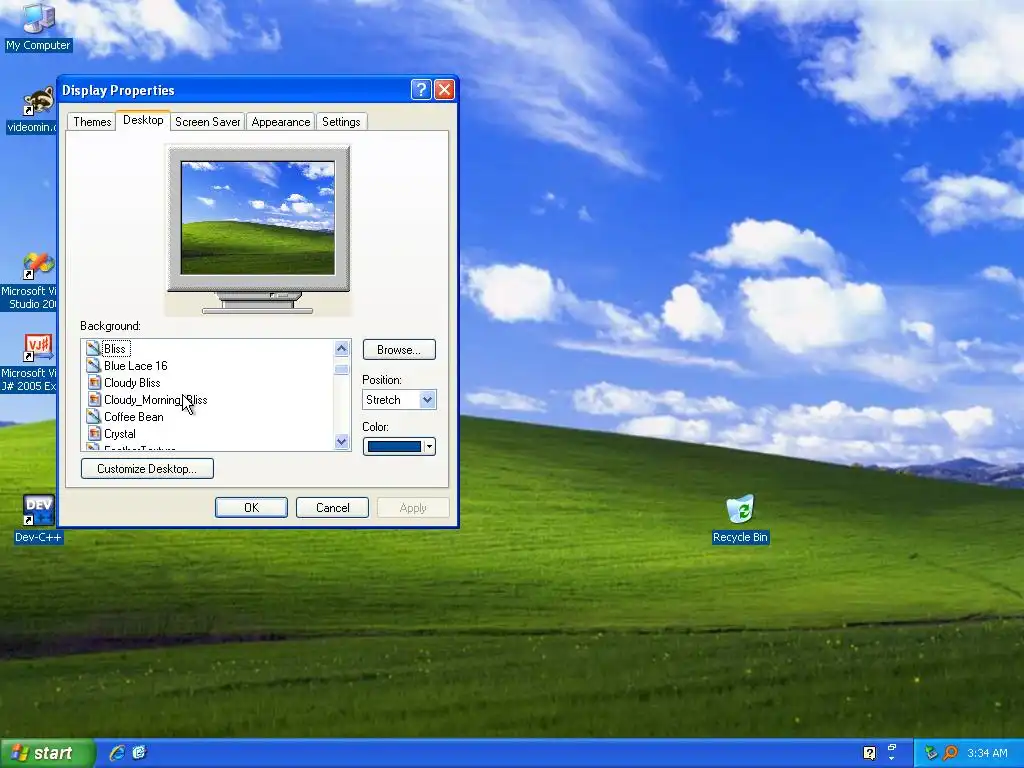The image size is (1024, 768).
Task: Select Bliss in the background list
Action: point(115,349)
